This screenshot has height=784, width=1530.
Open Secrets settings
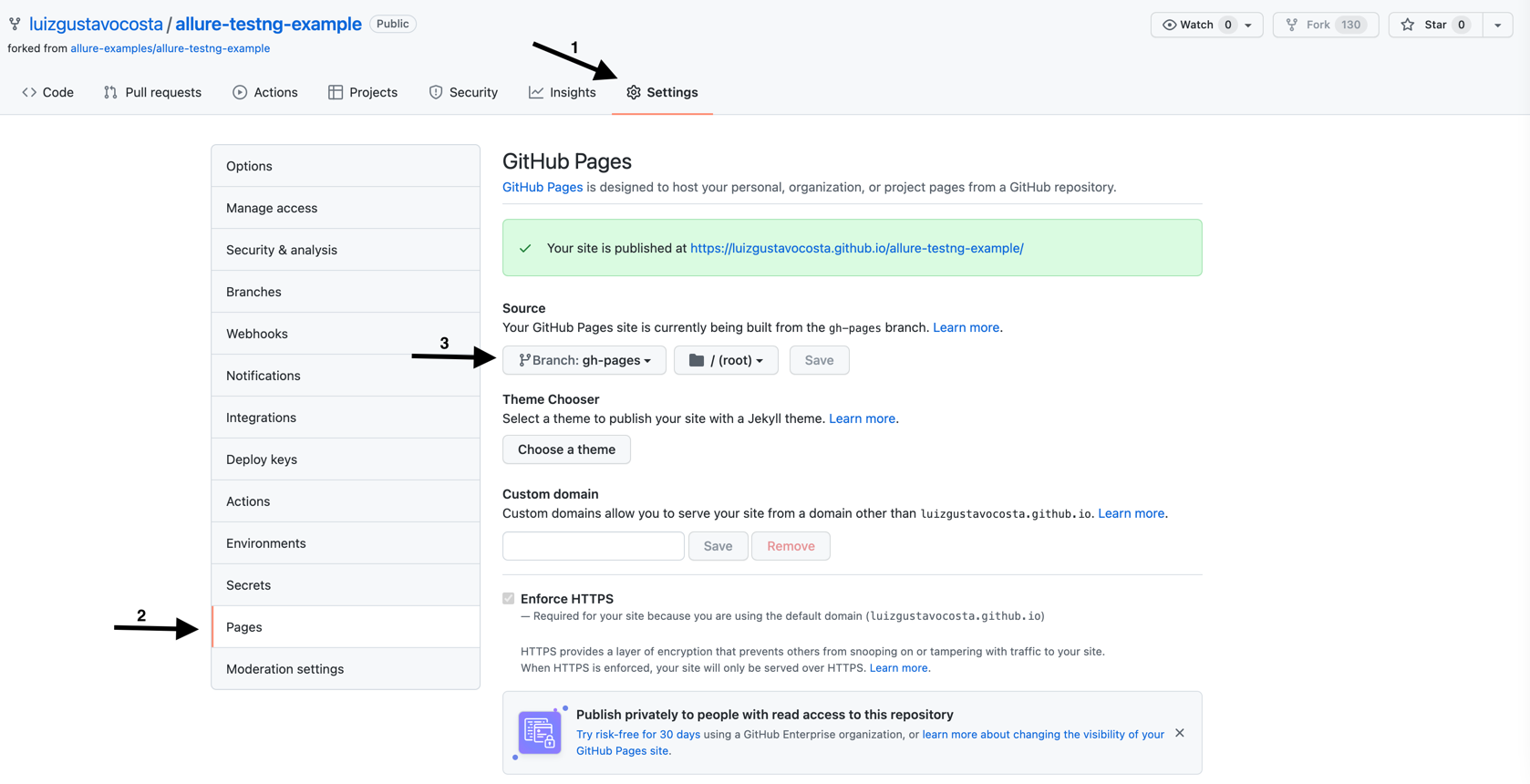point(346,585)
